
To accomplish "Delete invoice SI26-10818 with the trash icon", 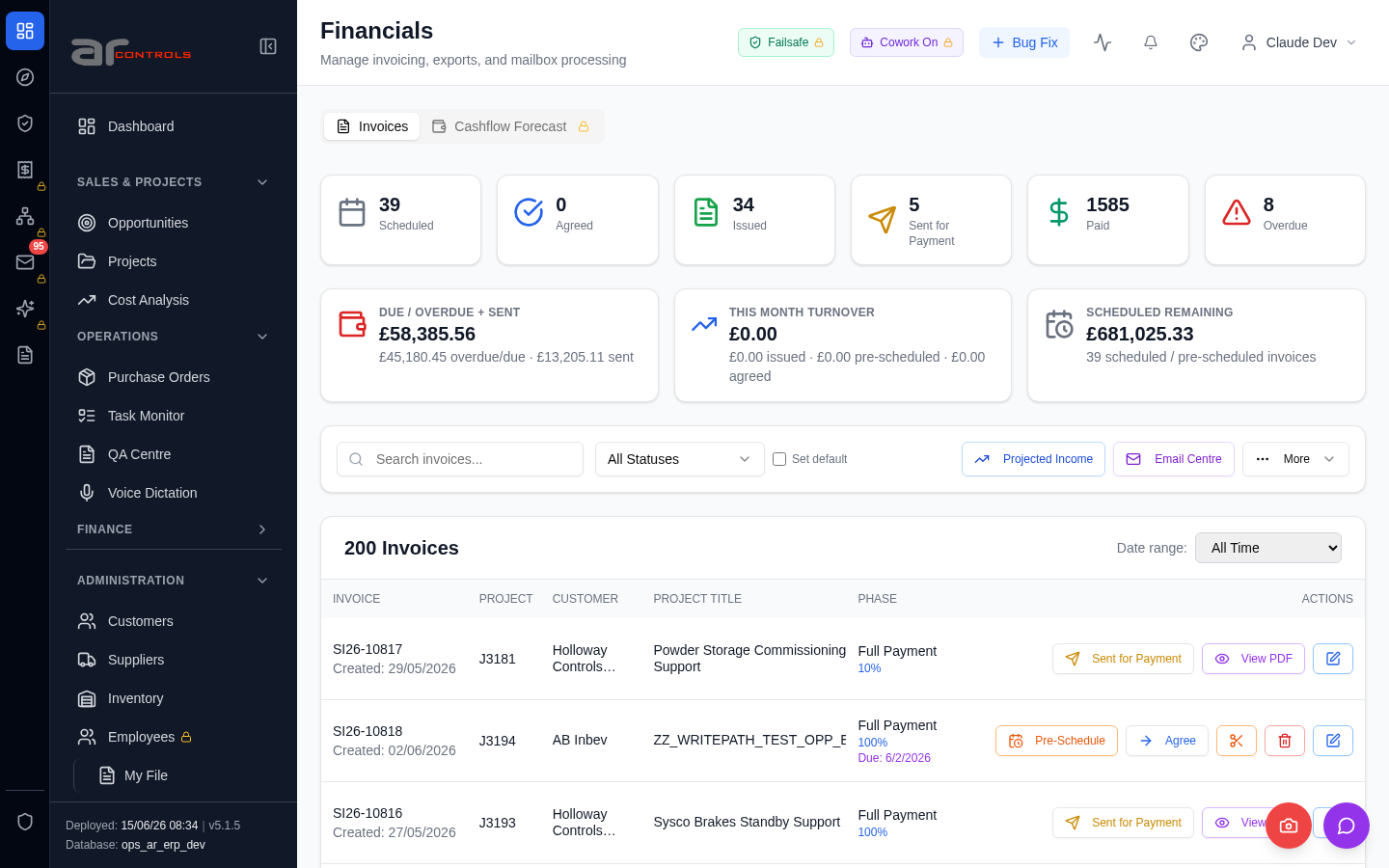I will click(x=1285, y=741).
